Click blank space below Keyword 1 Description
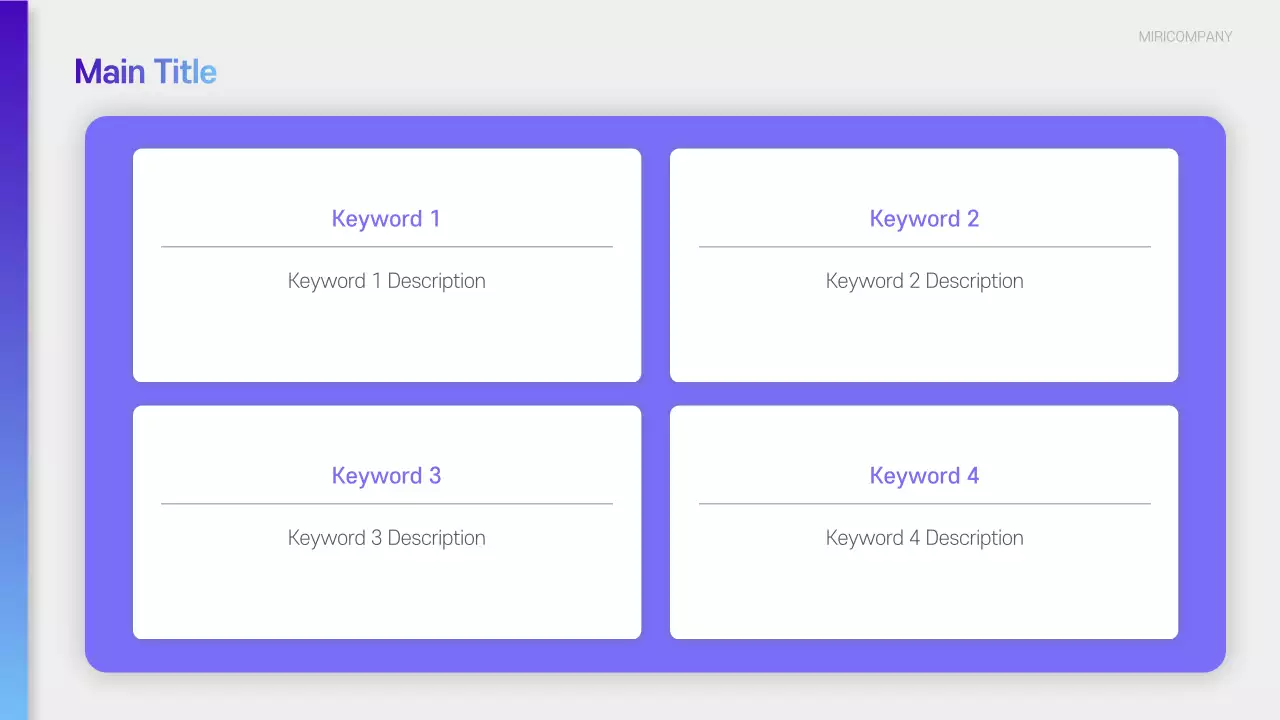Image resolution: width=1280 pixels, height=720 pixels. point(386,340)
